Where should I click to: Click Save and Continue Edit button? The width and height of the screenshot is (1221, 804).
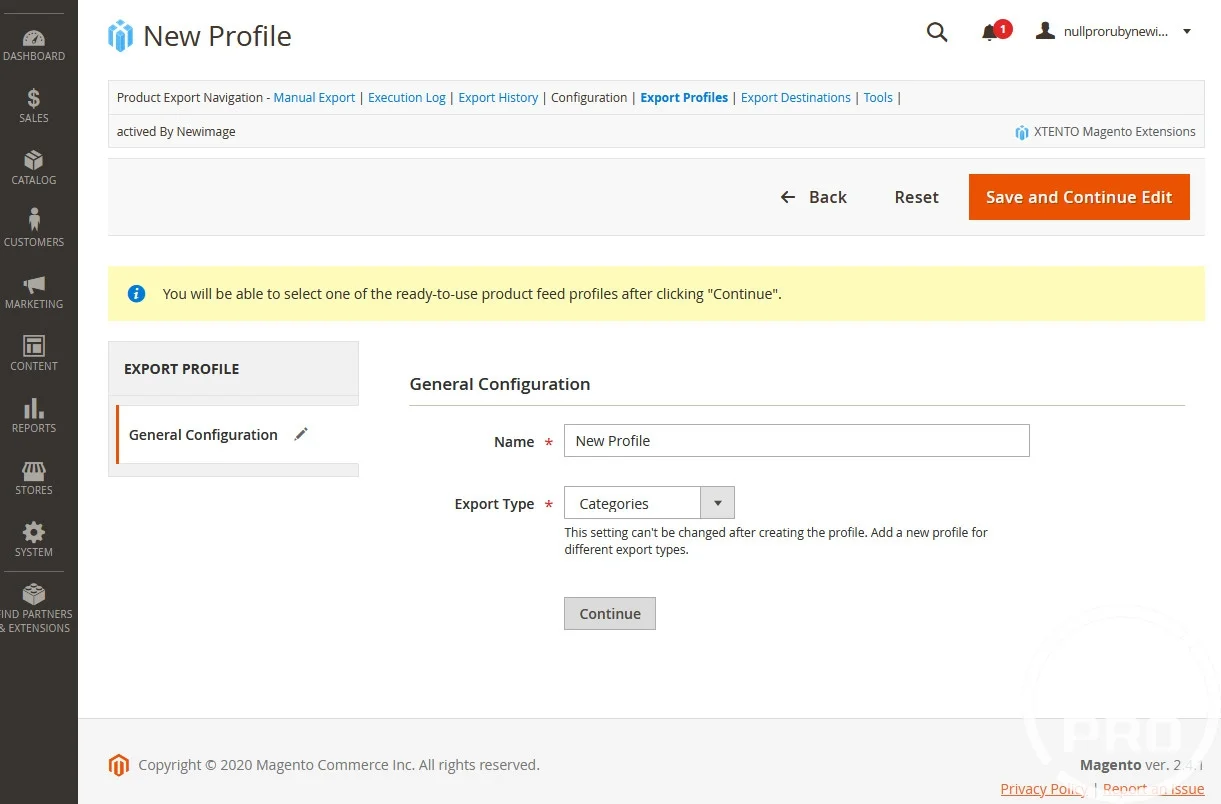(x=1078, y=197)
